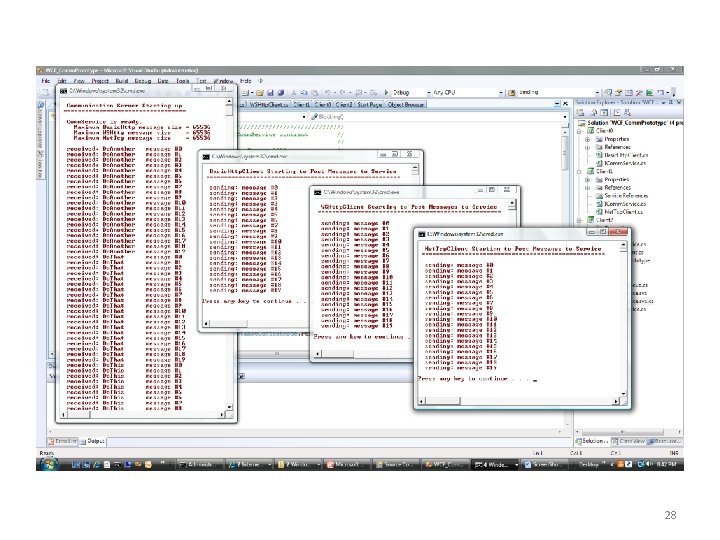
Task: Open the Help menu
Action: click(x=246, y=81)
